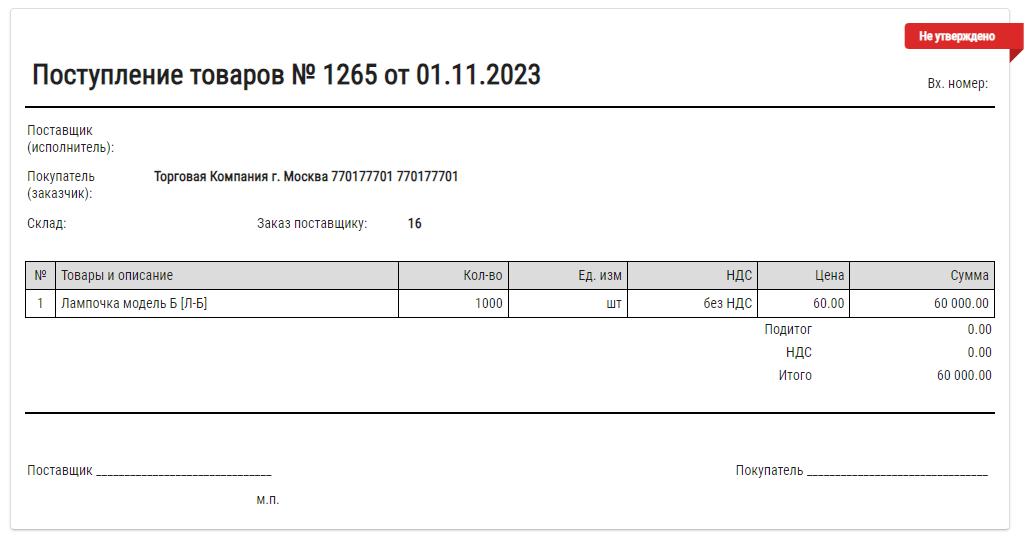Select buyer name 'Торговая Компания г. Москва'
Screen dimensions: 1031x542
(x=241, y=176)
